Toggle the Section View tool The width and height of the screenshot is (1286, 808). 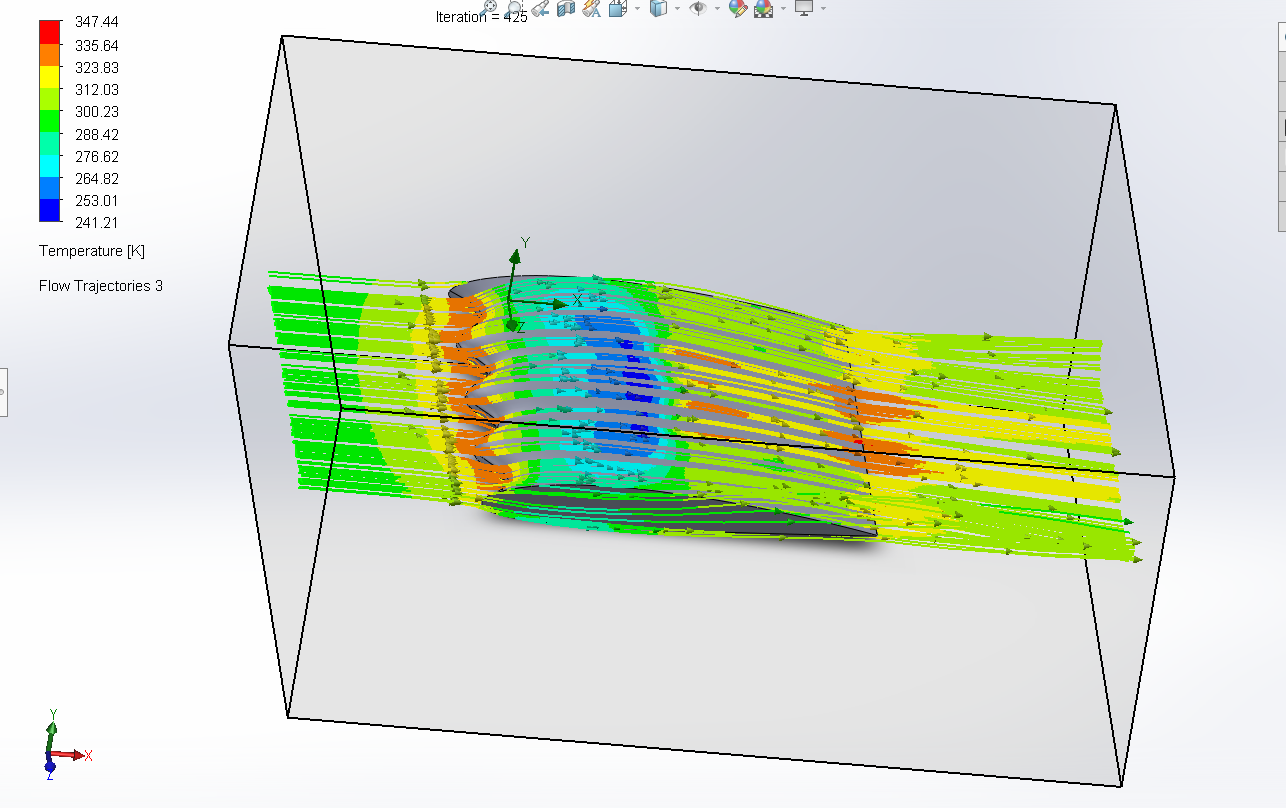566,8
